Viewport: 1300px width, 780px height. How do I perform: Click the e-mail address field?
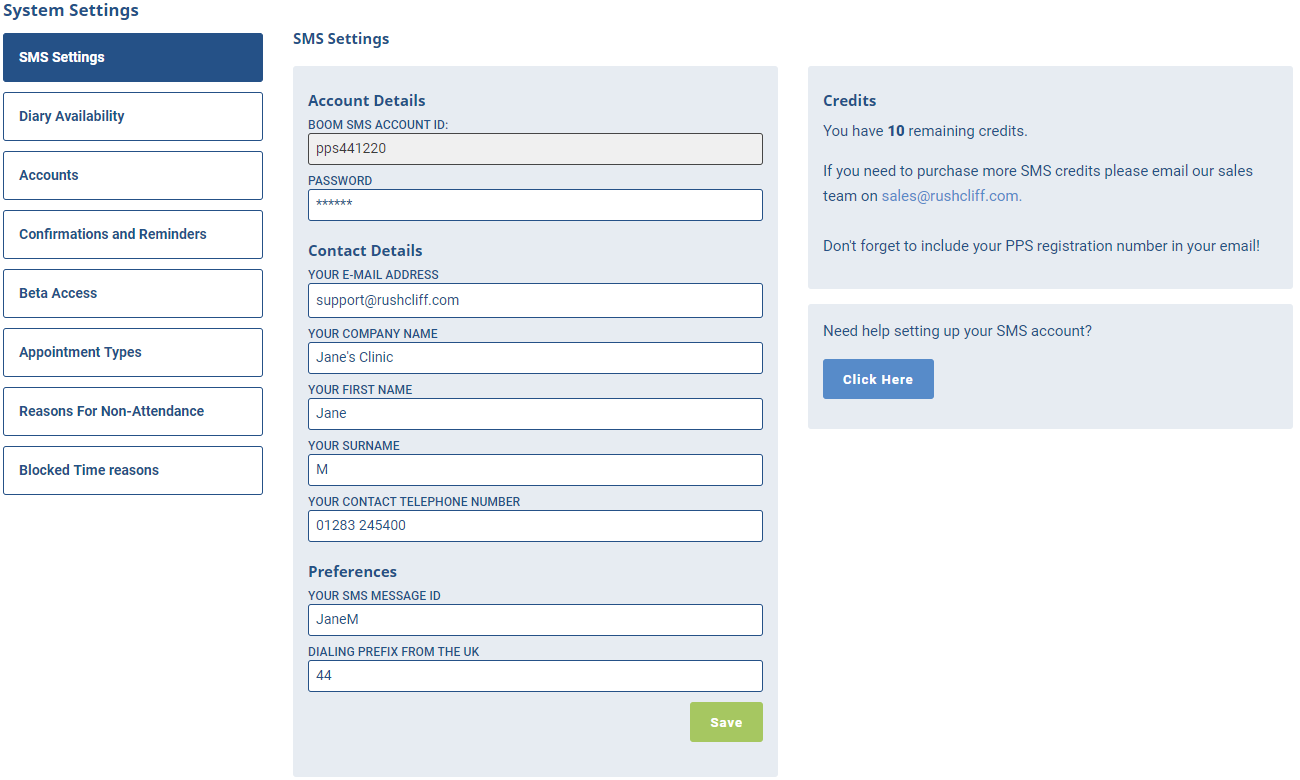tap(535, 300)
